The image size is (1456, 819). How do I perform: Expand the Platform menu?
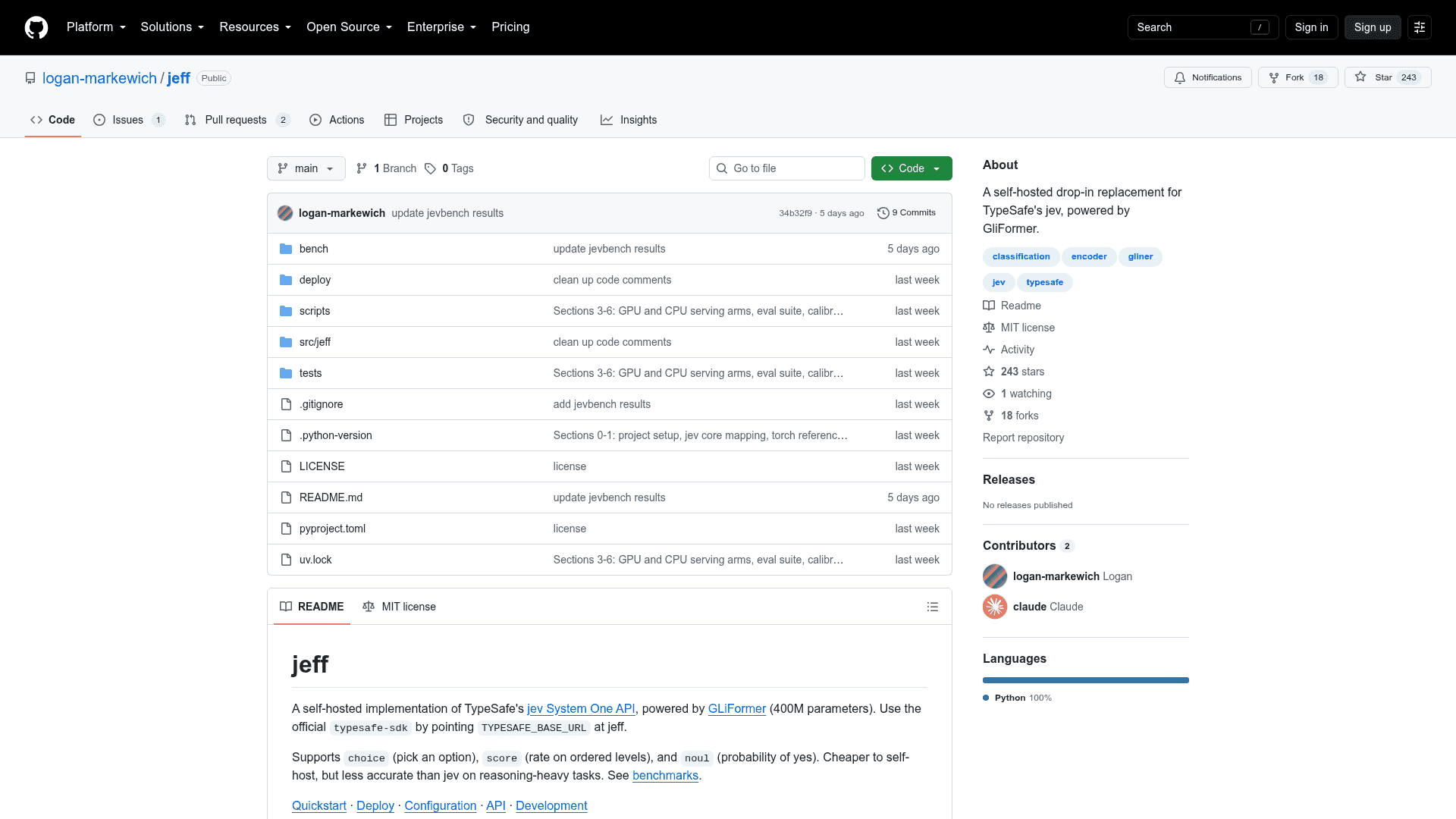[x=96, y=27]
